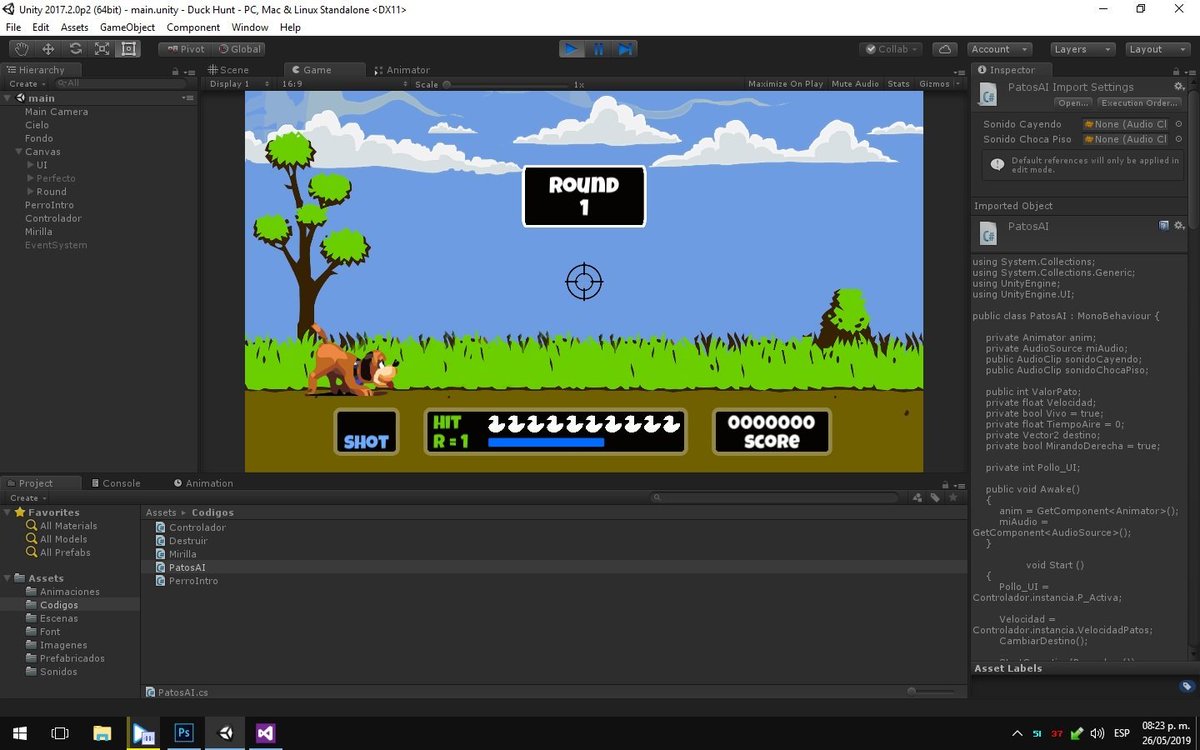Toggle Mute Audio in Game view
The width and height of the screenshot is (1200, 750).
click(855, 84)
